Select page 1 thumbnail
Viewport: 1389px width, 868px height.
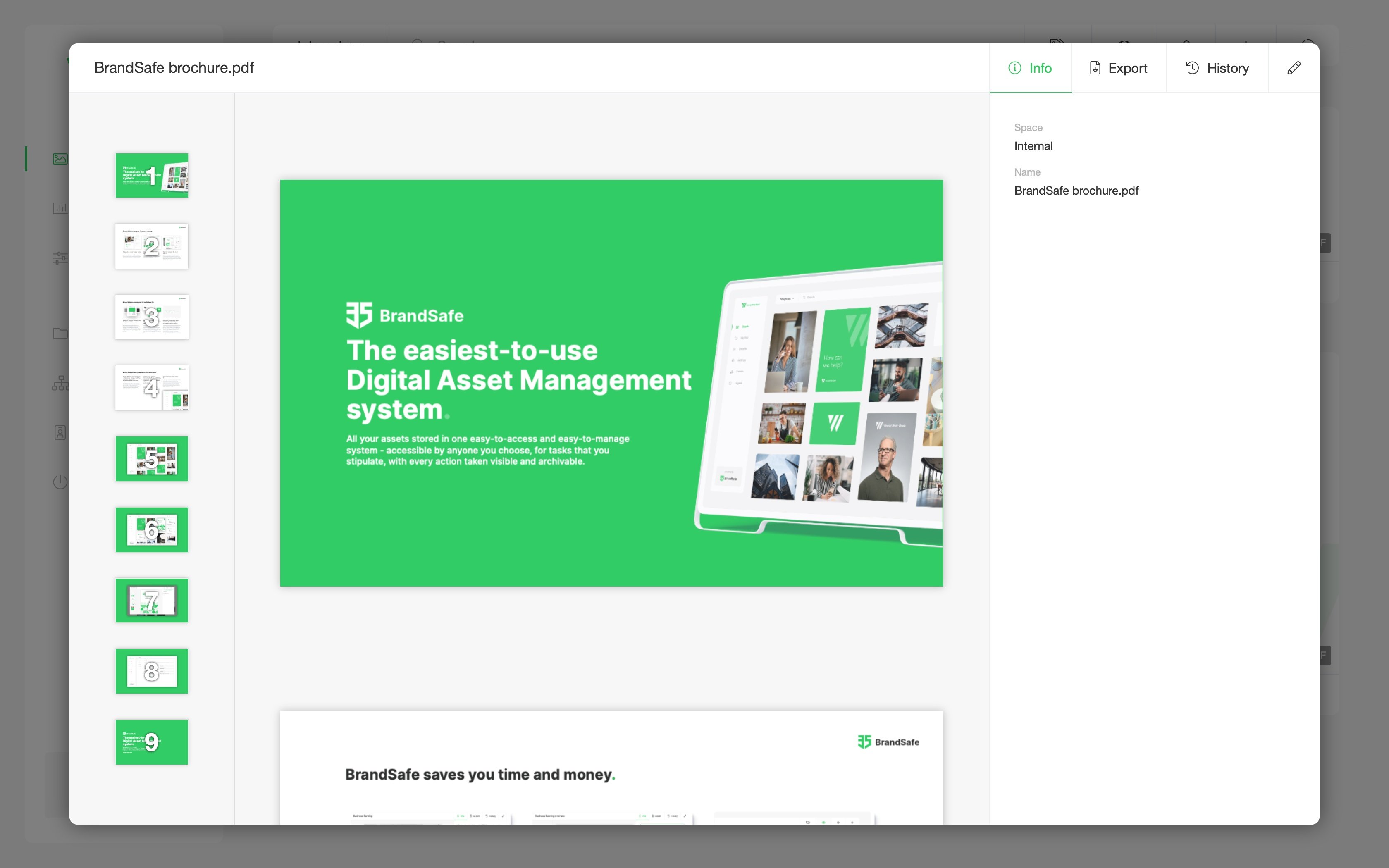click(x=152, y=175)
